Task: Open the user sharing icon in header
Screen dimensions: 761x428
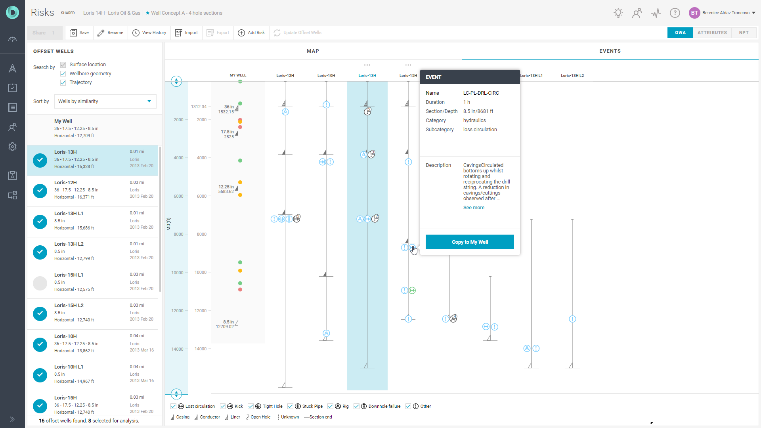Action: tap(637, 13)
